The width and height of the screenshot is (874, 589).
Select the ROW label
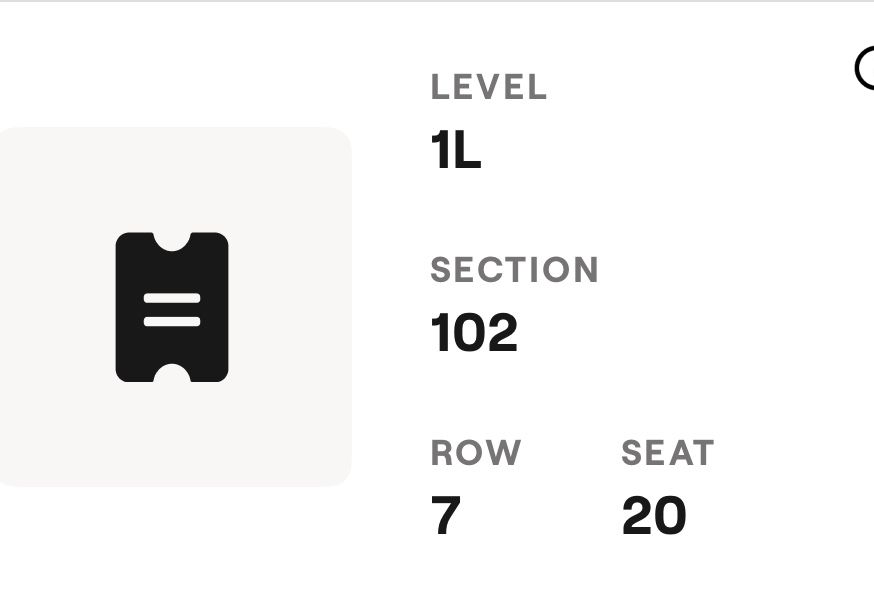(474, 452)
